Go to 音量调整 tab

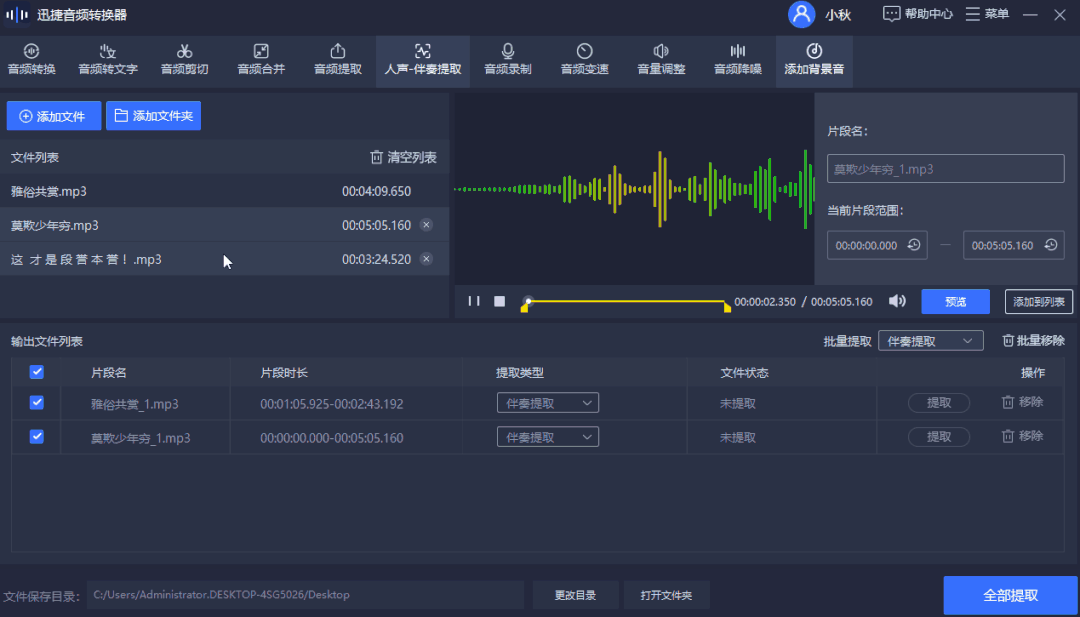point(661,61)
